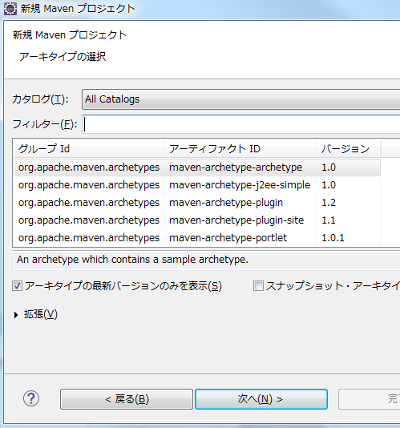Expand the 拡張(V) advanced section

pos(16,314)
